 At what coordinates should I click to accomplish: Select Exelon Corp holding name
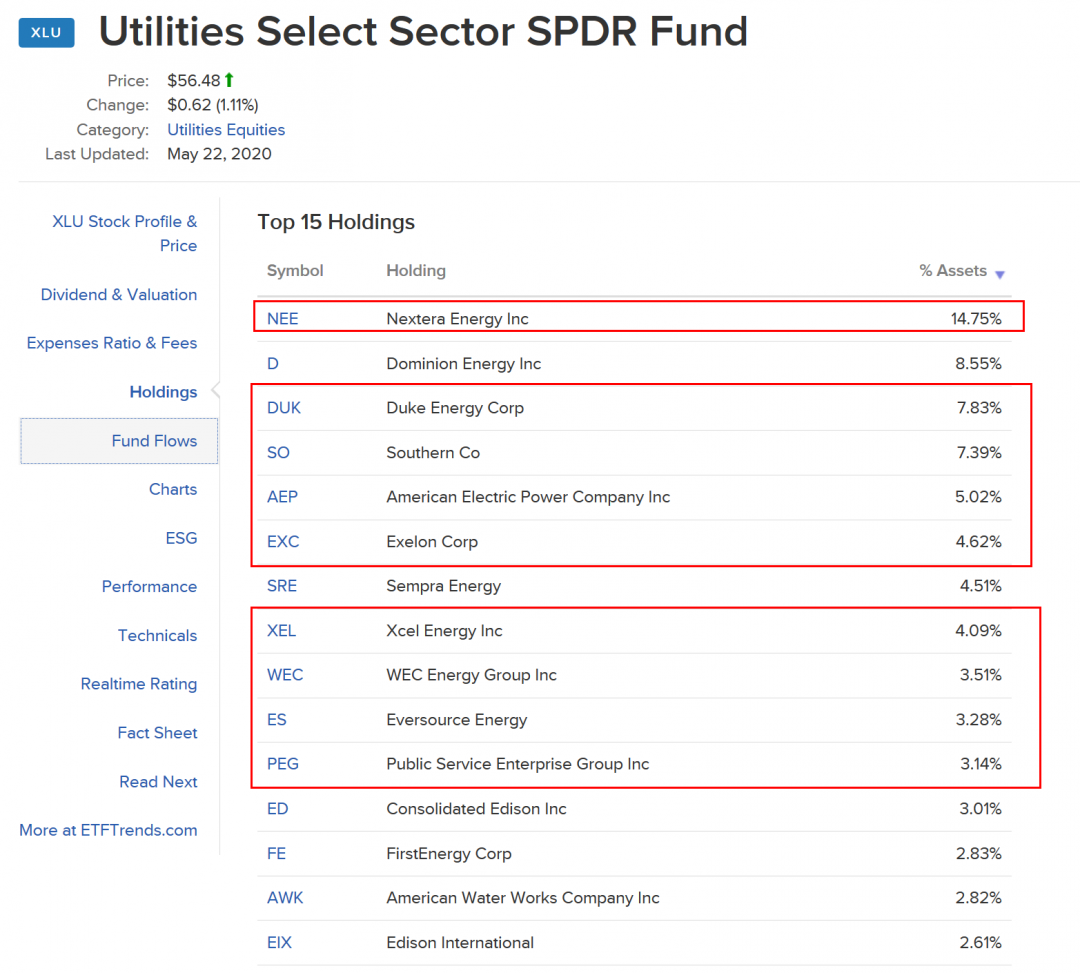tap(432, 541)
